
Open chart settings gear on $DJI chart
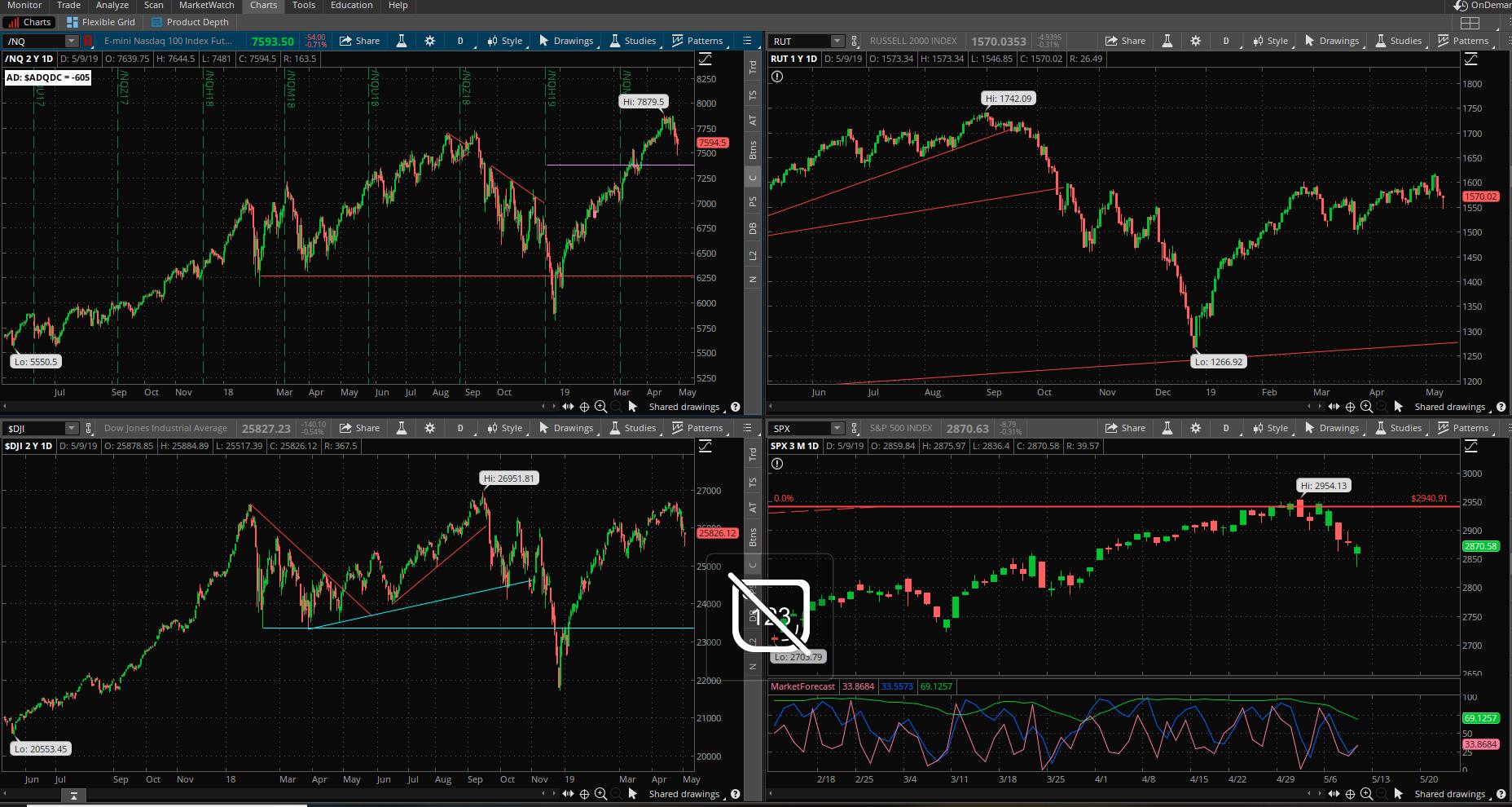coord(429,428)
